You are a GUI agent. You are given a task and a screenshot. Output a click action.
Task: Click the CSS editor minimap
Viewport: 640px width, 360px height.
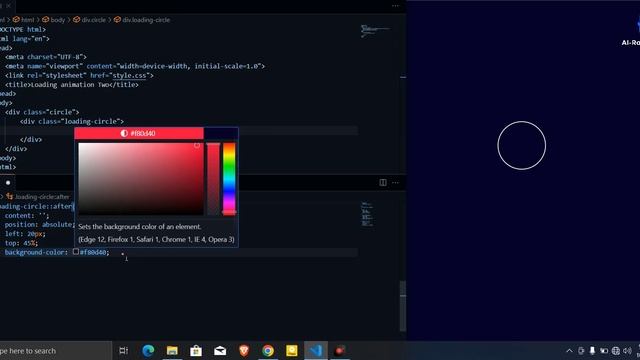pos(367,214)
